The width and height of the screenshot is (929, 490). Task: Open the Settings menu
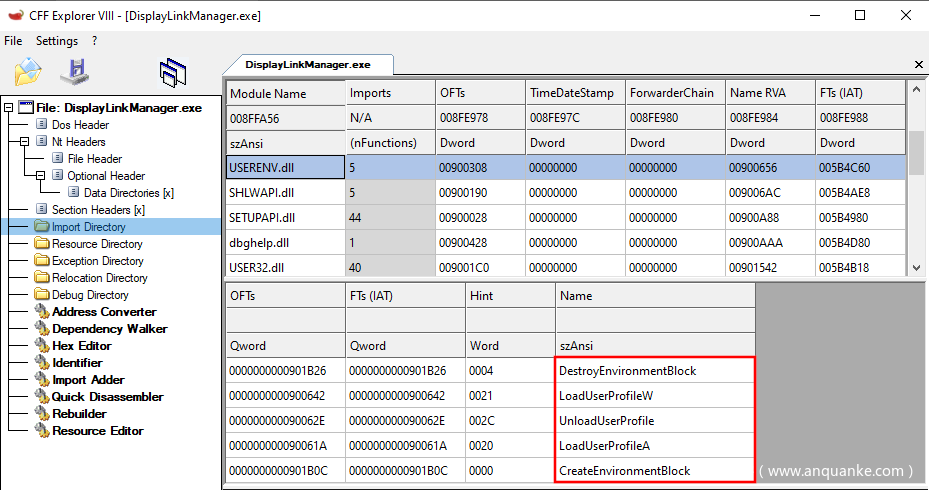coord(56,41)
